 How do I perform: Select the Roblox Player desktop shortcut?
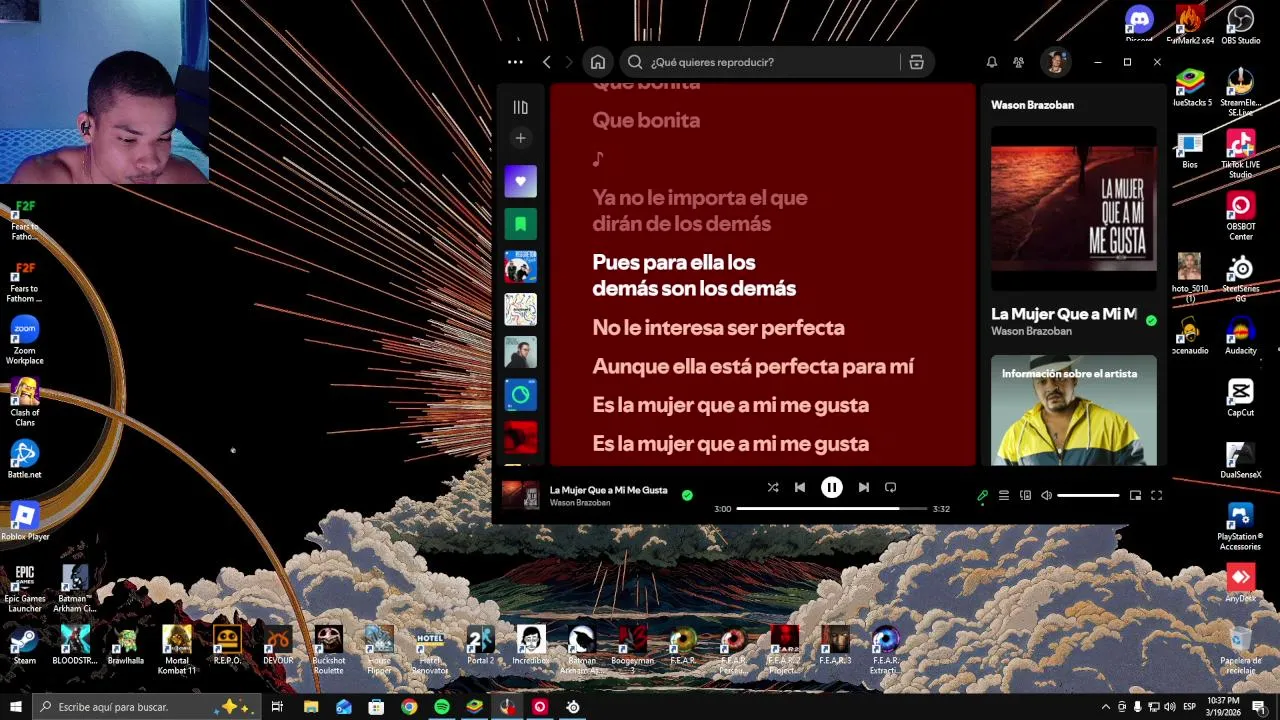tap(25, 521)
